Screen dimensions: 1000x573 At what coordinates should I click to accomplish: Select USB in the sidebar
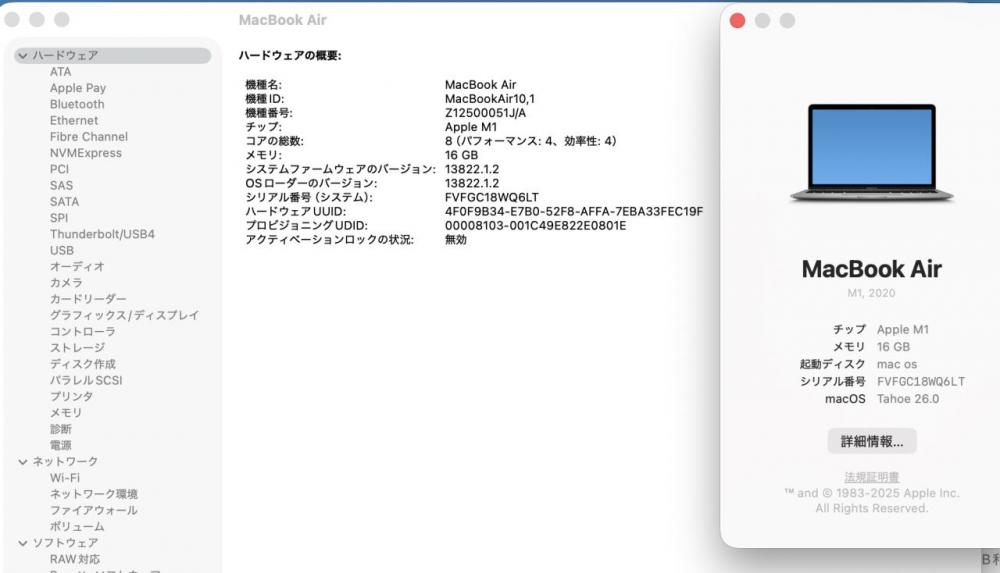point(62,250)
